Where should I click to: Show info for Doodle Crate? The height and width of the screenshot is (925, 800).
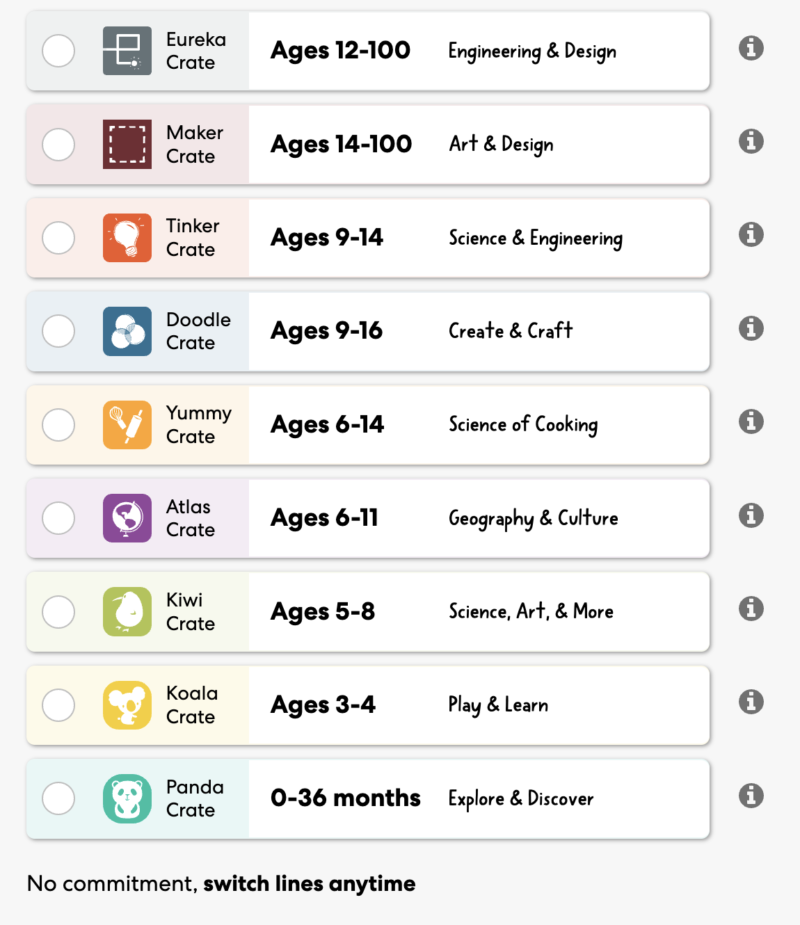pyautogui.click(x=751, y=328)
